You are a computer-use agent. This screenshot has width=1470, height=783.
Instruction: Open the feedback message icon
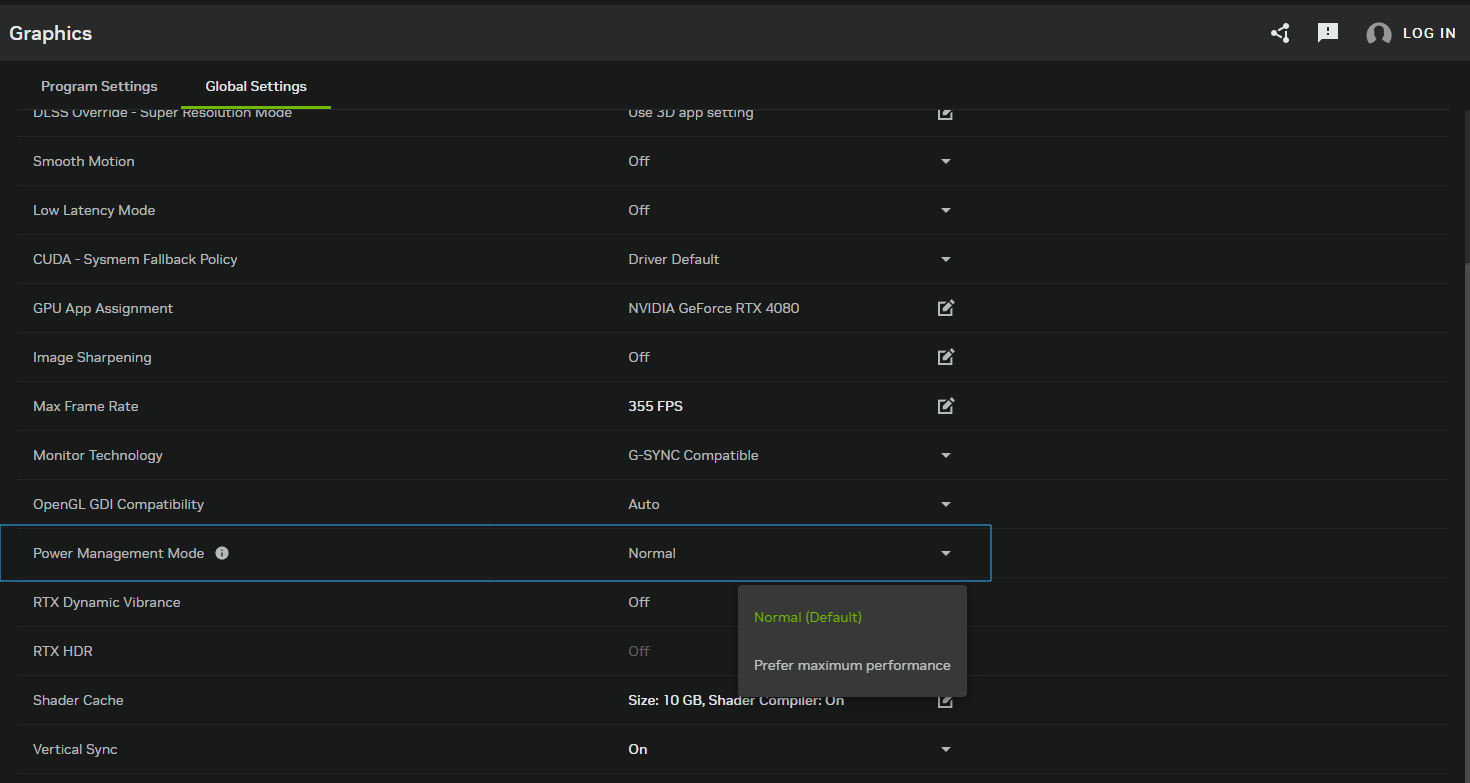[x=1328, y=33]
